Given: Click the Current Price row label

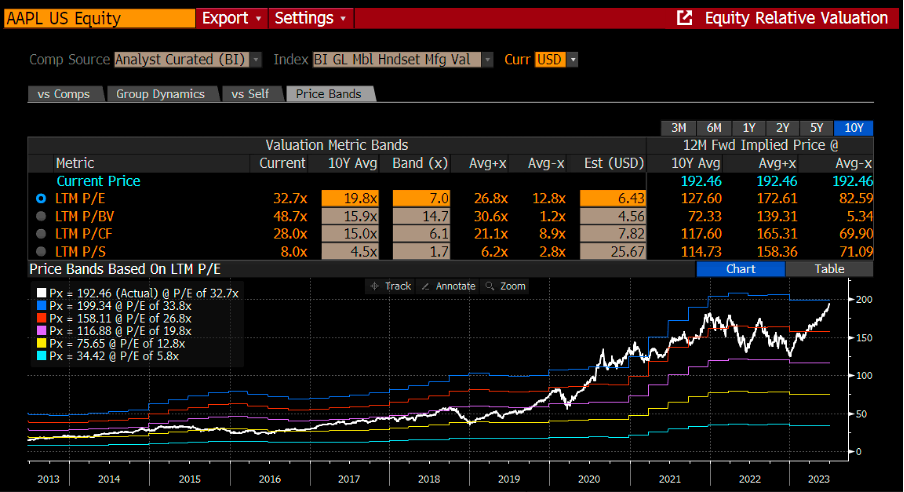Looking at the screenshot, I should [x=99, y=181].
